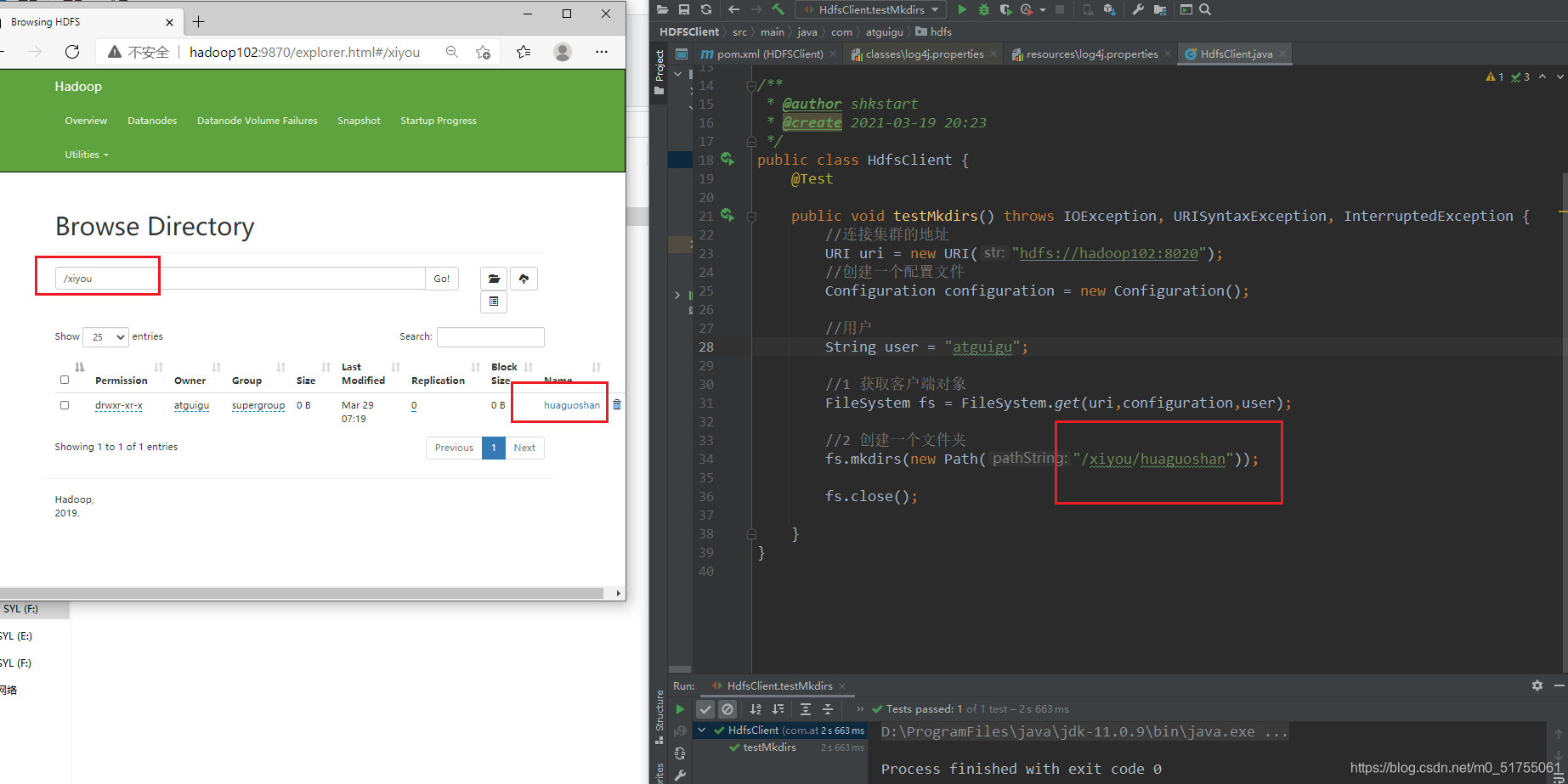
Task: Open Startup Progress page
Action: [x=439, y=121]
